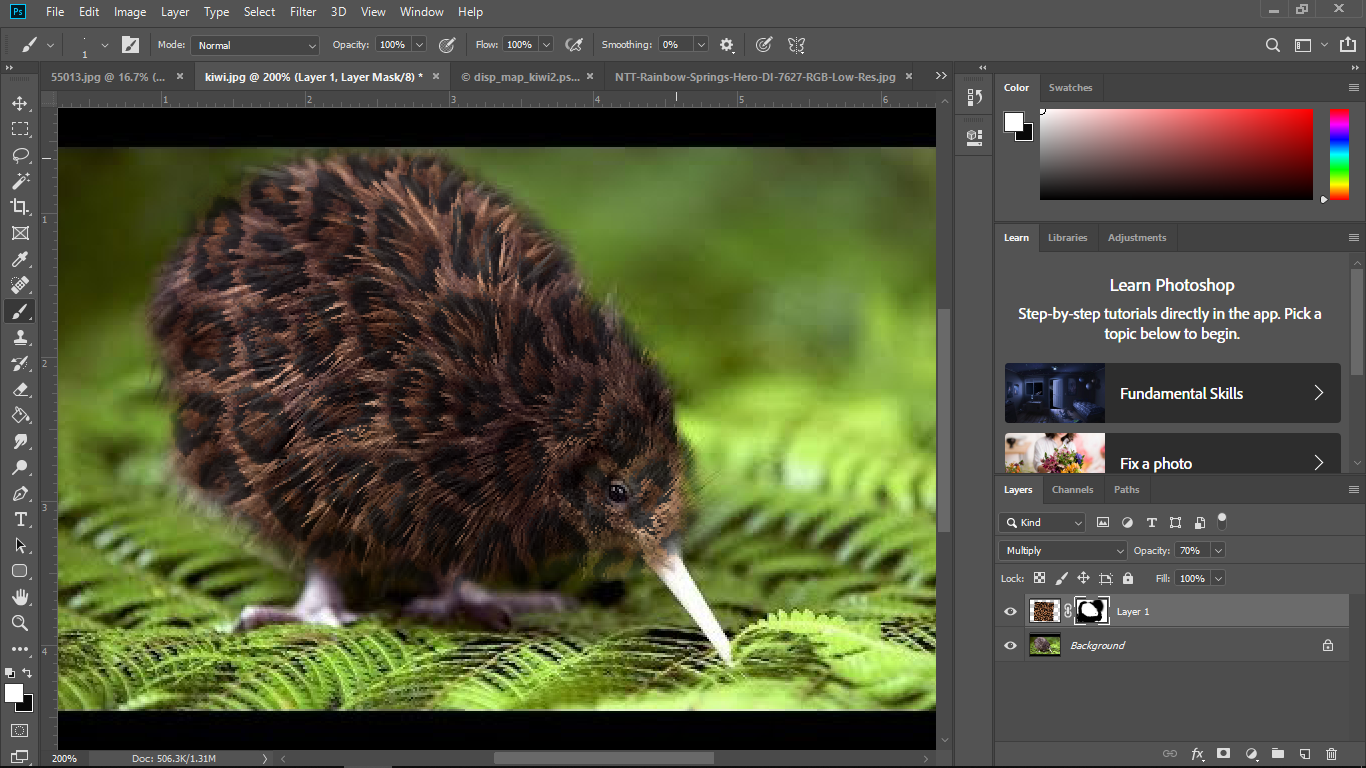Open the Filter menu
This screenshot has height=768, width=1366.
[303, 12]
